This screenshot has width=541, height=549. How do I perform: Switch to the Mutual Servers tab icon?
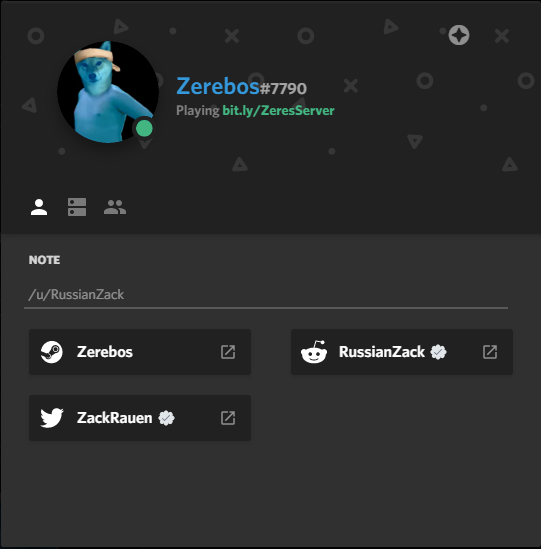[x=77, y=207]
